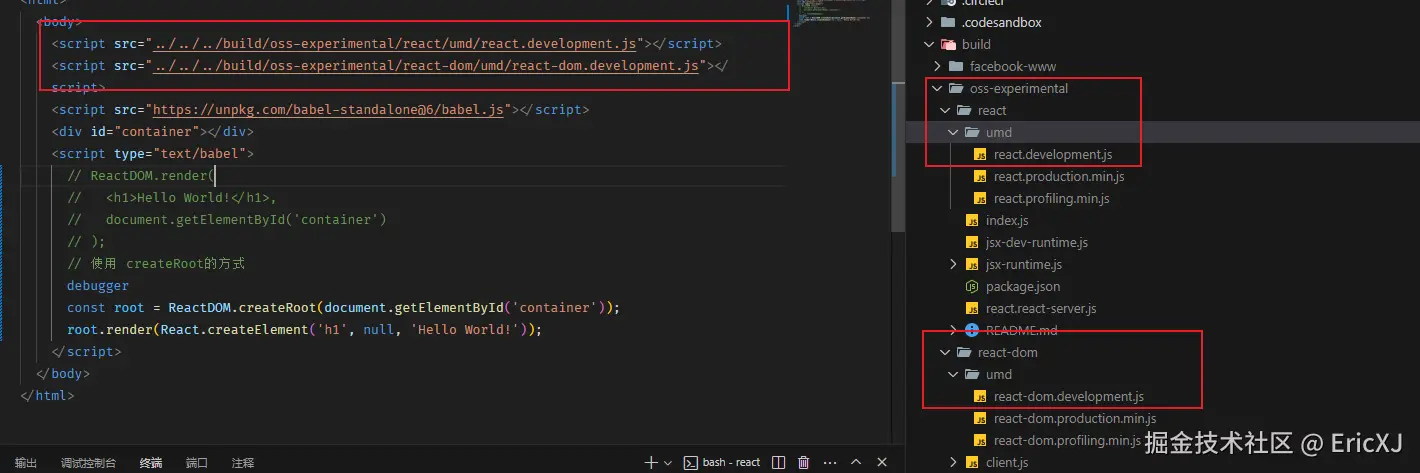Open react.profiling.min.js file

coord(1052,198)
